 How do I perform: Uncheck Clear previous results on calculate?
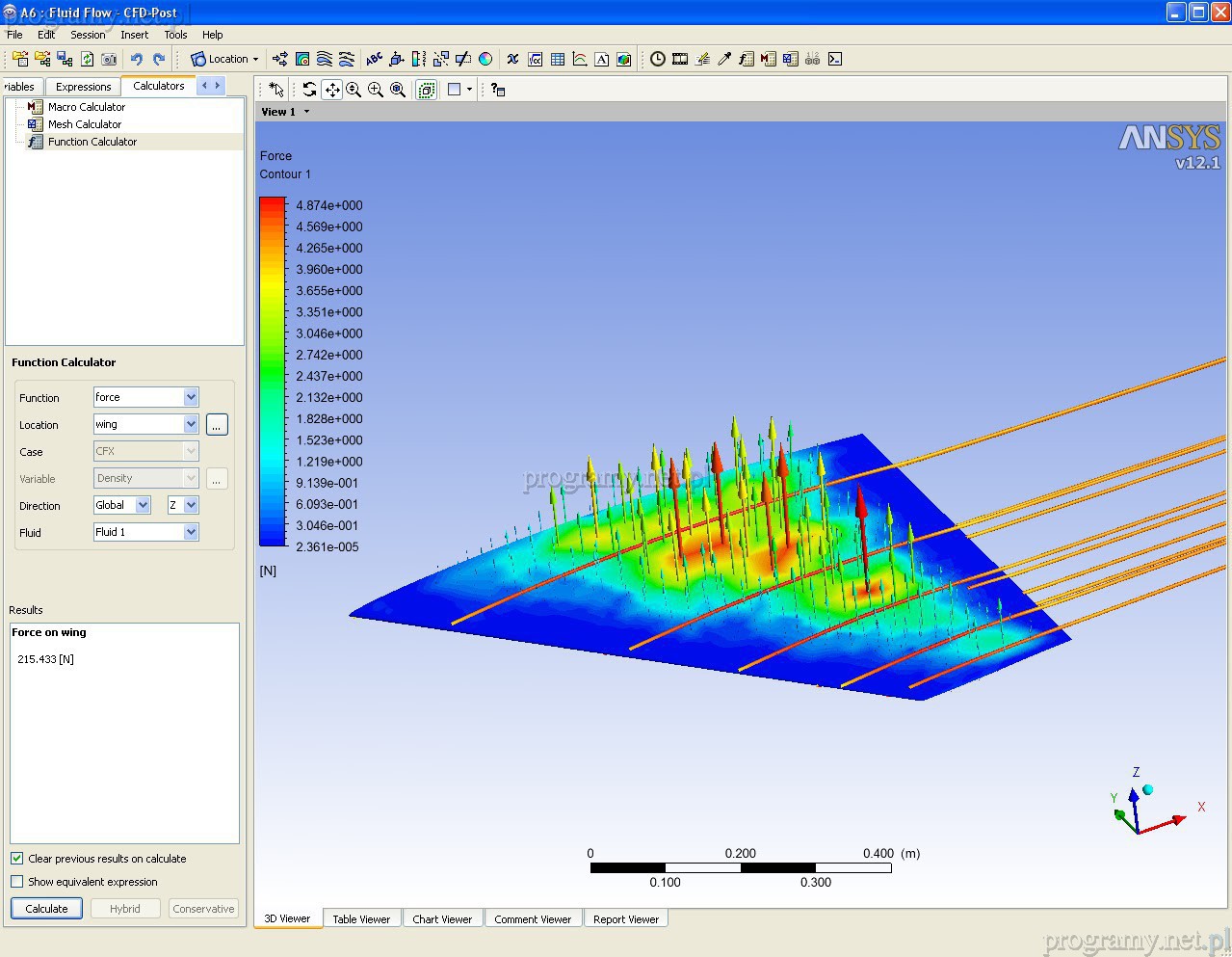(x=17, y=858)
